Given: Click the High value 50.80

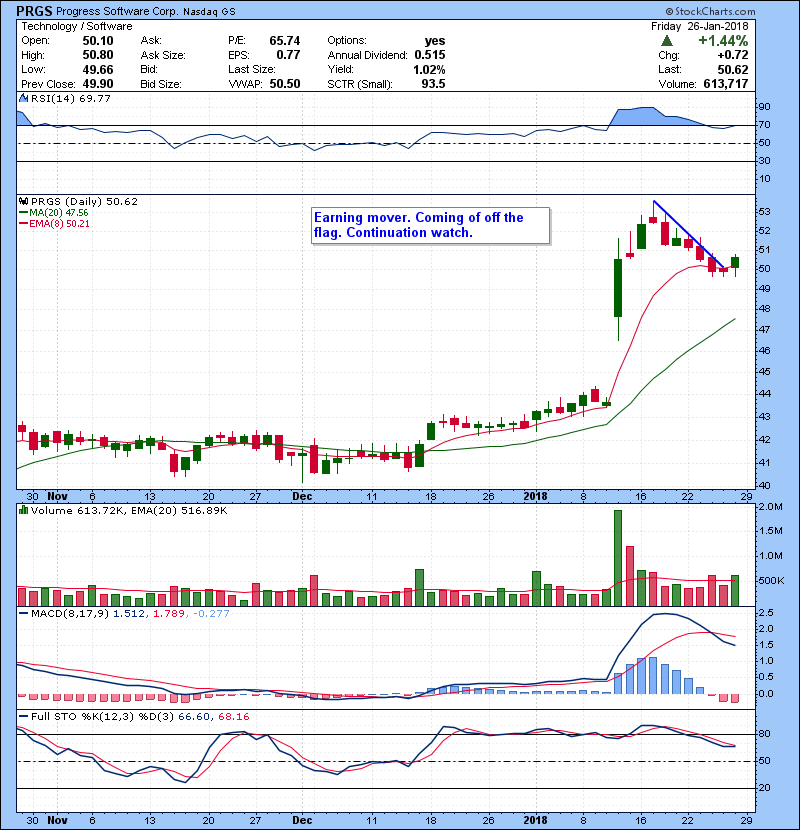Looking at the screenshot, I should 98,55.
